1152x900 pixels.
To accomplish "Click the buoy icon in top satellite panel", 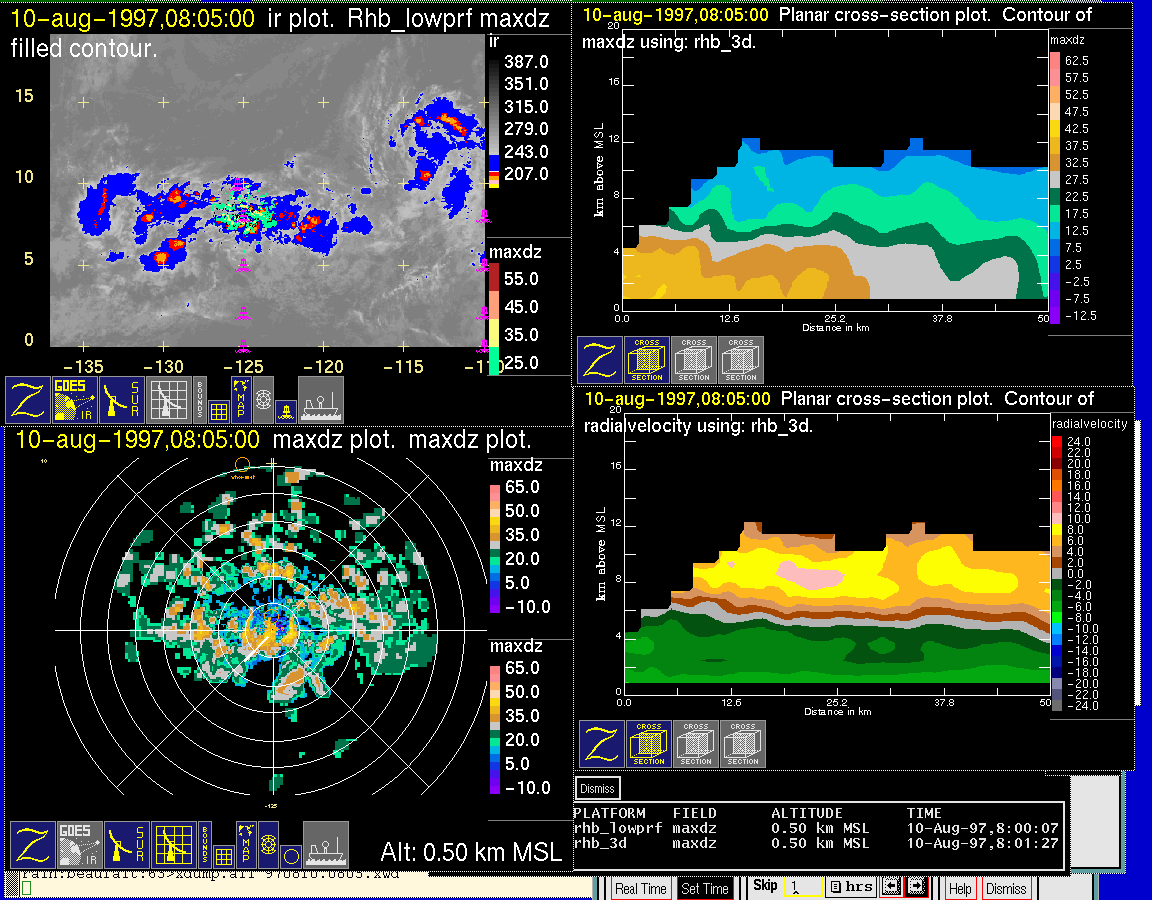I will tap(286, 410).
